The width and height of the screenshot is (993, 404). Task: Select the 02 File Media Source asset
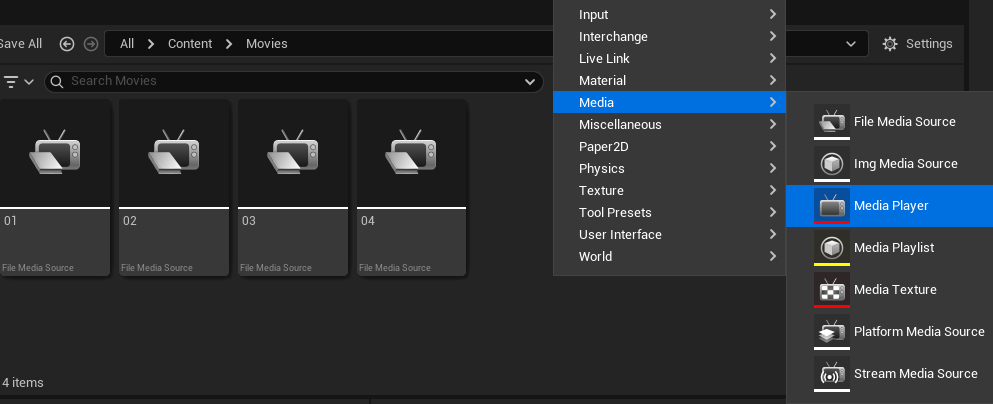(174, 187)
